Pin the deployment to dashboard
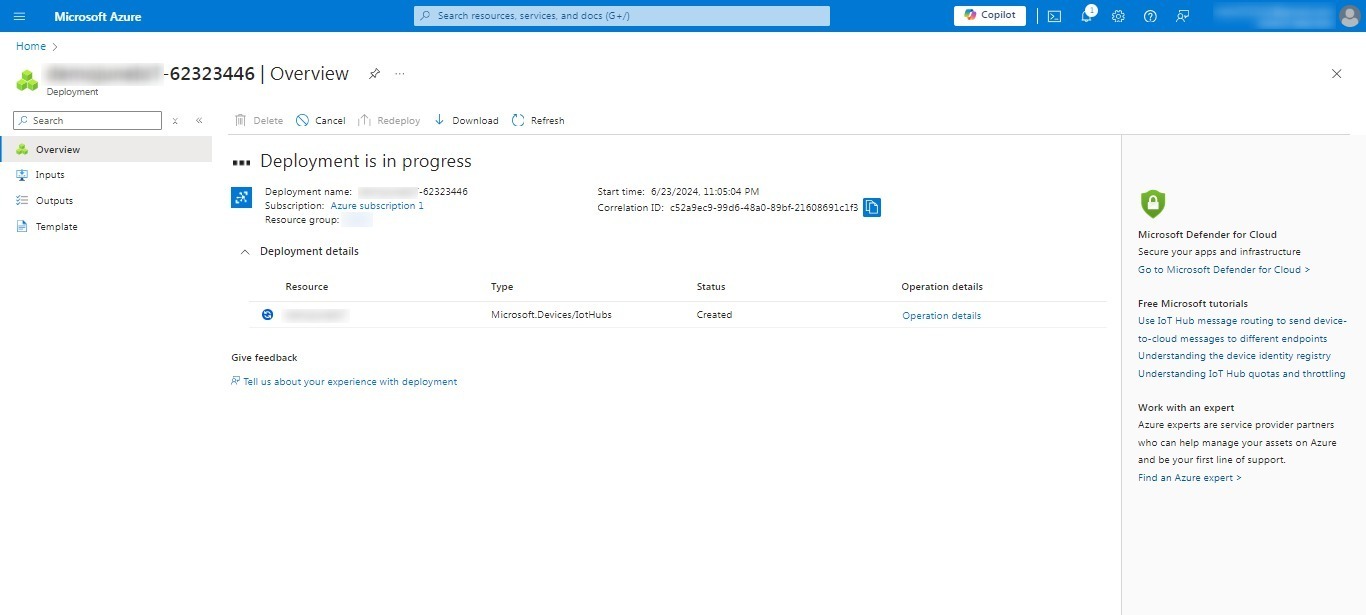This screenshot has width=1366, height=615. point(374,74)
